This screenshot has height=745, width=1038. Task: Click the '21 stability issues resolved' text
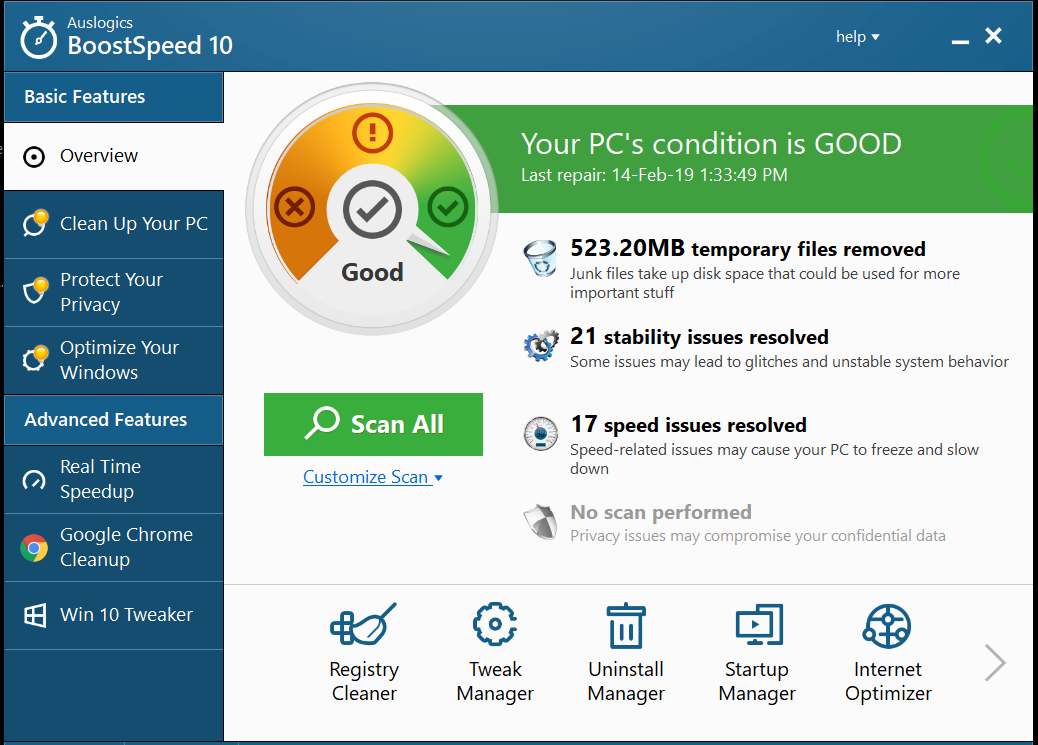click(699, 336)
